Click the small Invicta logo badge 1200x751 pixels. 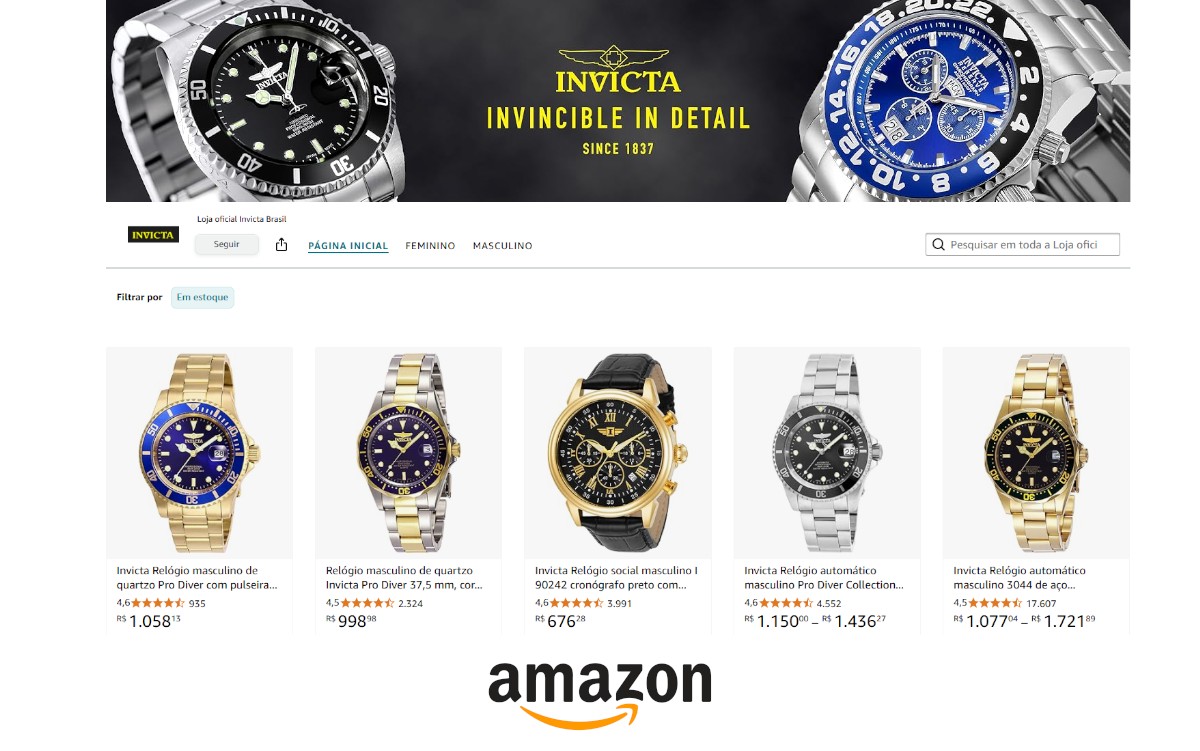click(x=153, y=235)
